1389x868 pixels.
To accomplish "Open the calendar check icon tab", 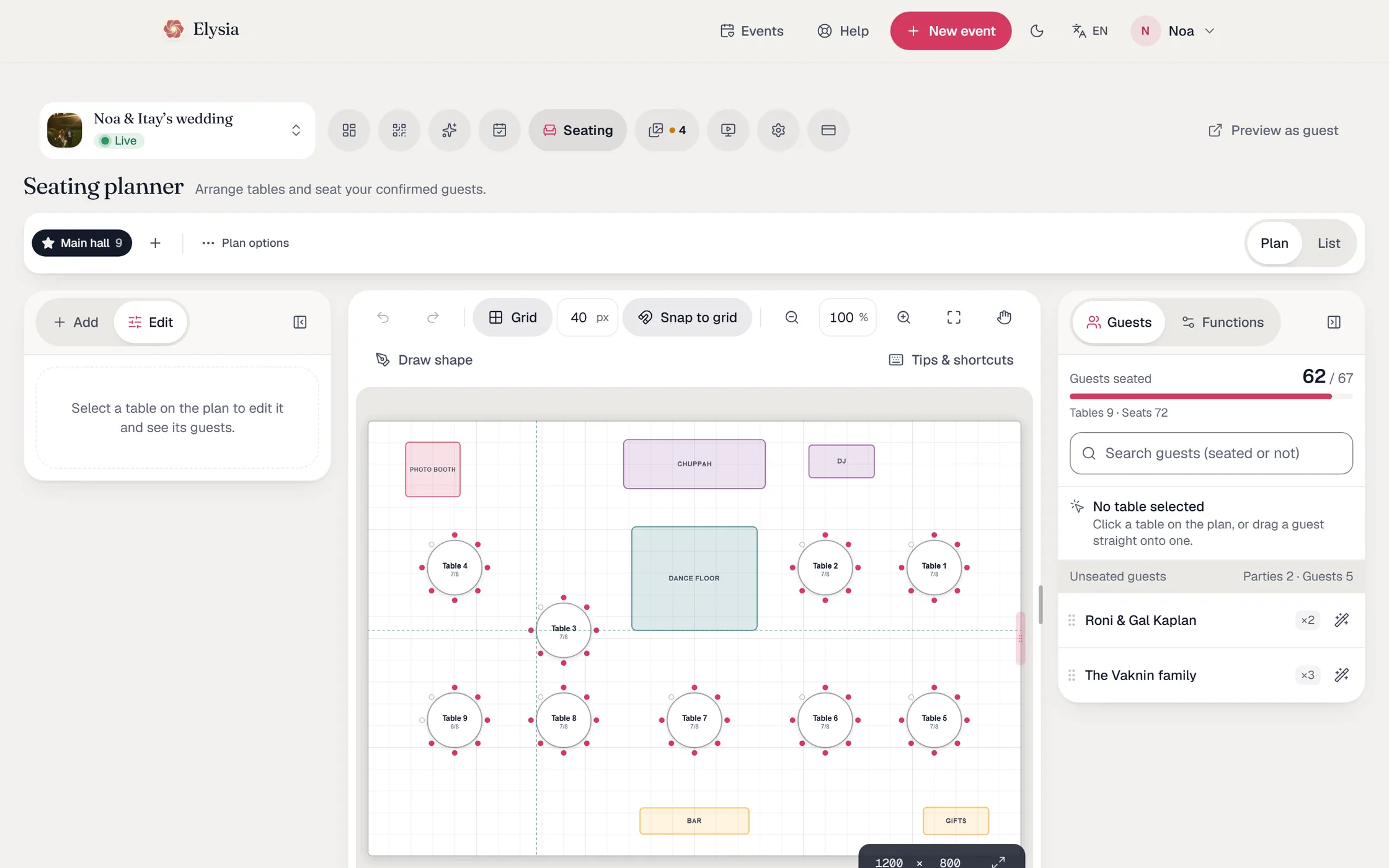I will (500, 130).
